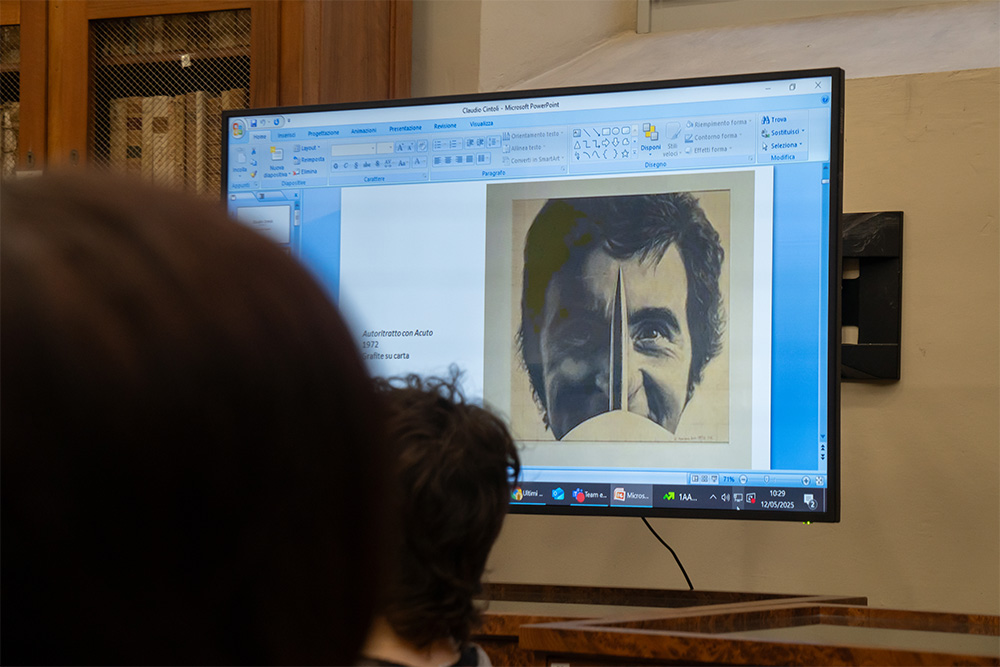Open the round Office button menu

point(238,129)
